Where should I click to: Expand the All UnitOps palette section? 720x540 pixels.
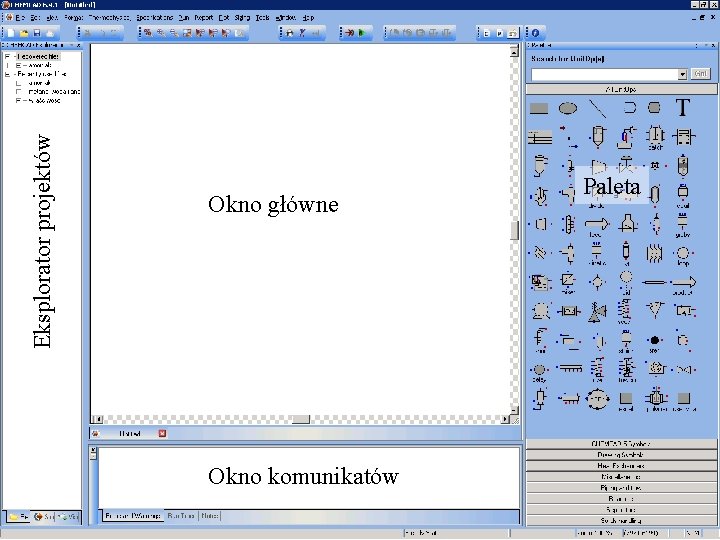pos(621,89)
